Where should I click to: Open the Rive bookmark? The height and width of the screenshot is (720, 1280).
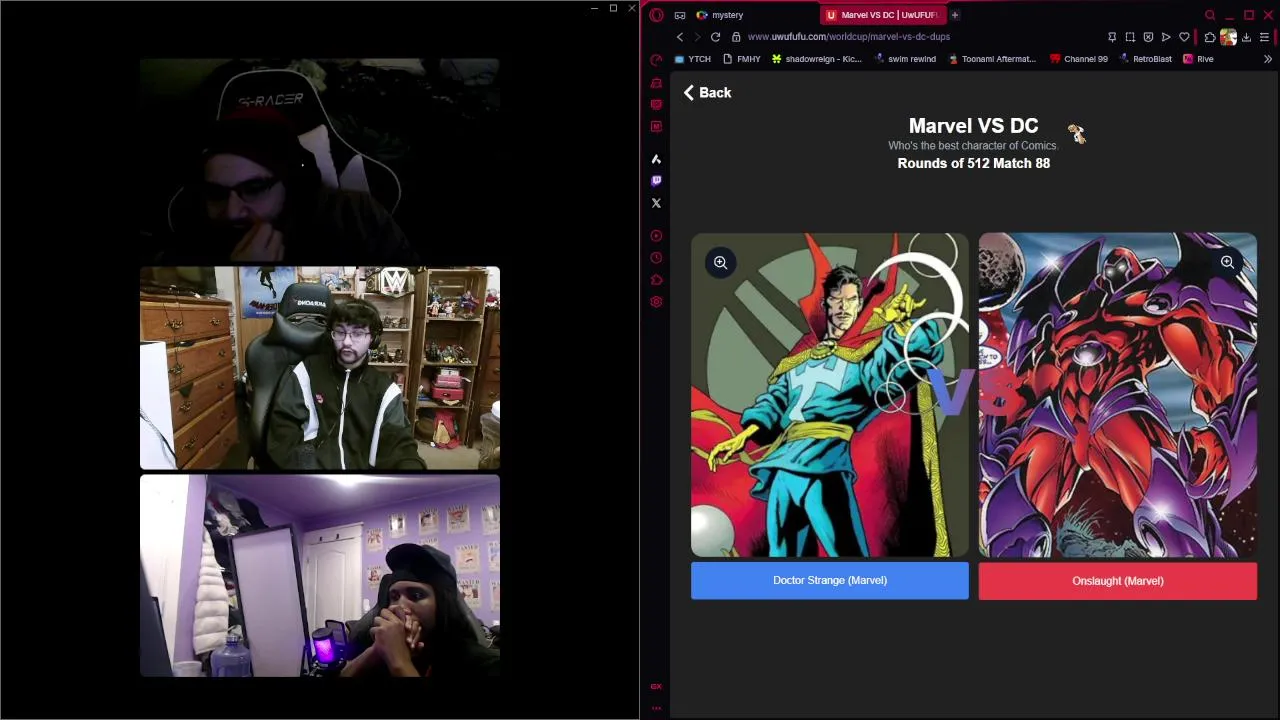coord(1198,59)
